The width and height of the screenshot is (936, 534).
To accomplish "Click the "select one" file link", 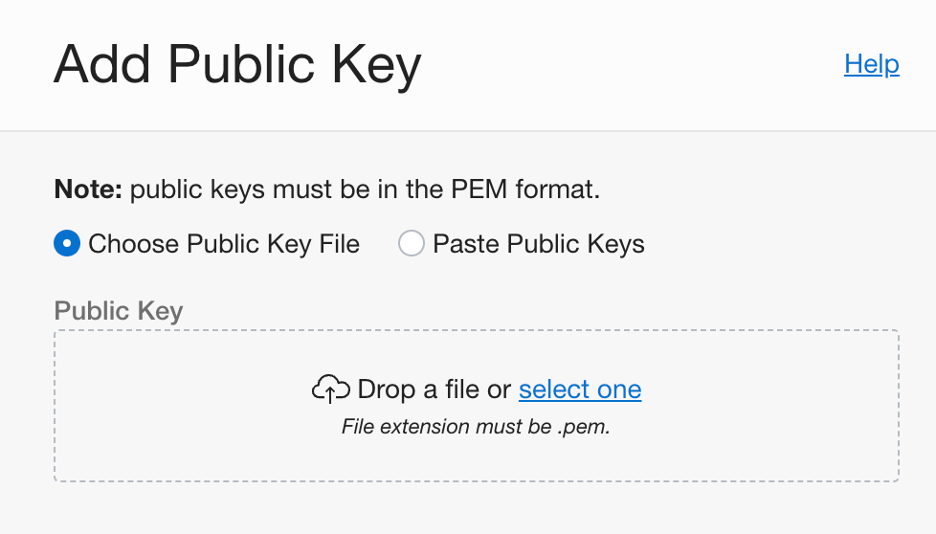I will [x=580, y=389].
